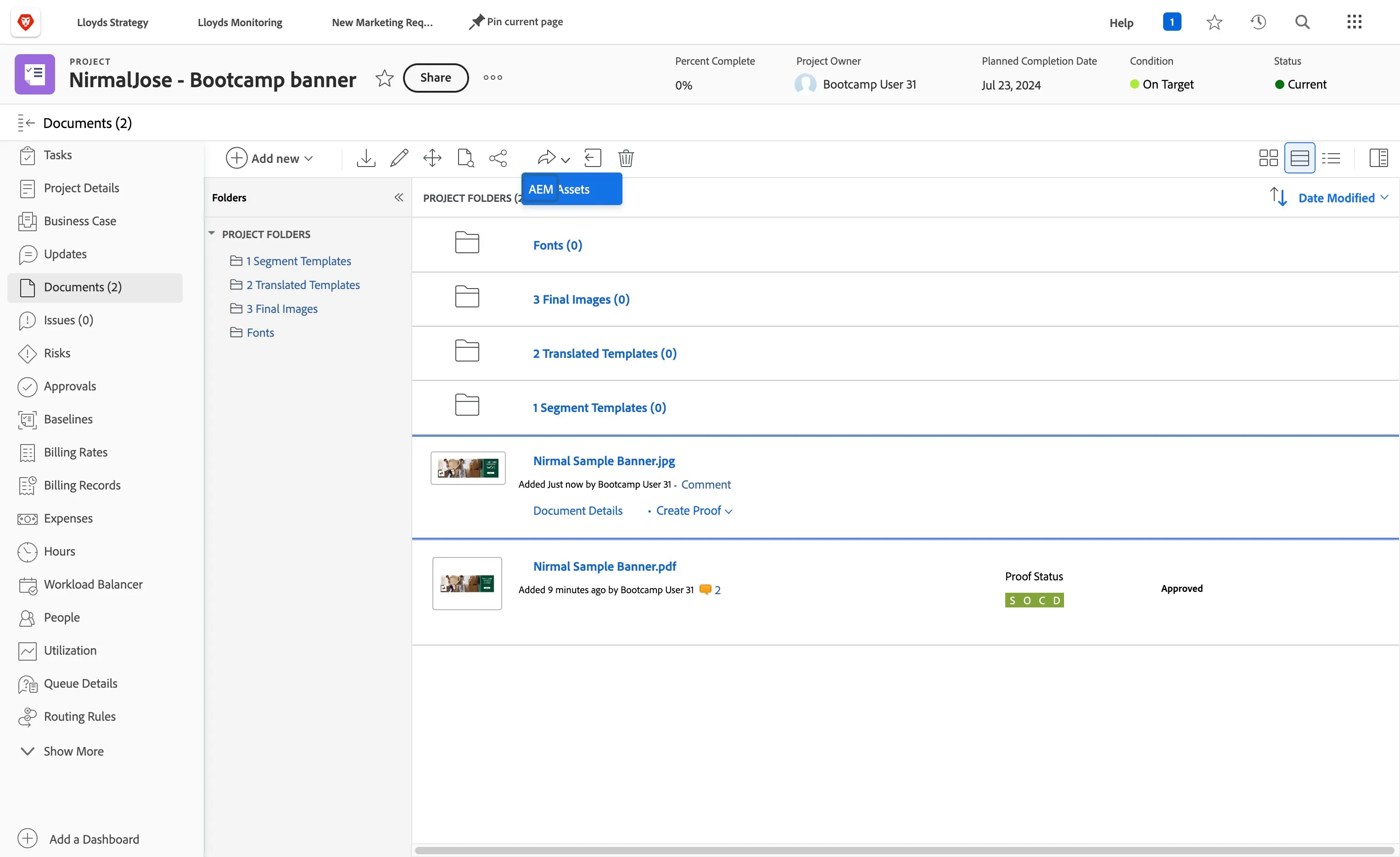
Task: Switch to compact list view
Action: [x=1331, y=158]
